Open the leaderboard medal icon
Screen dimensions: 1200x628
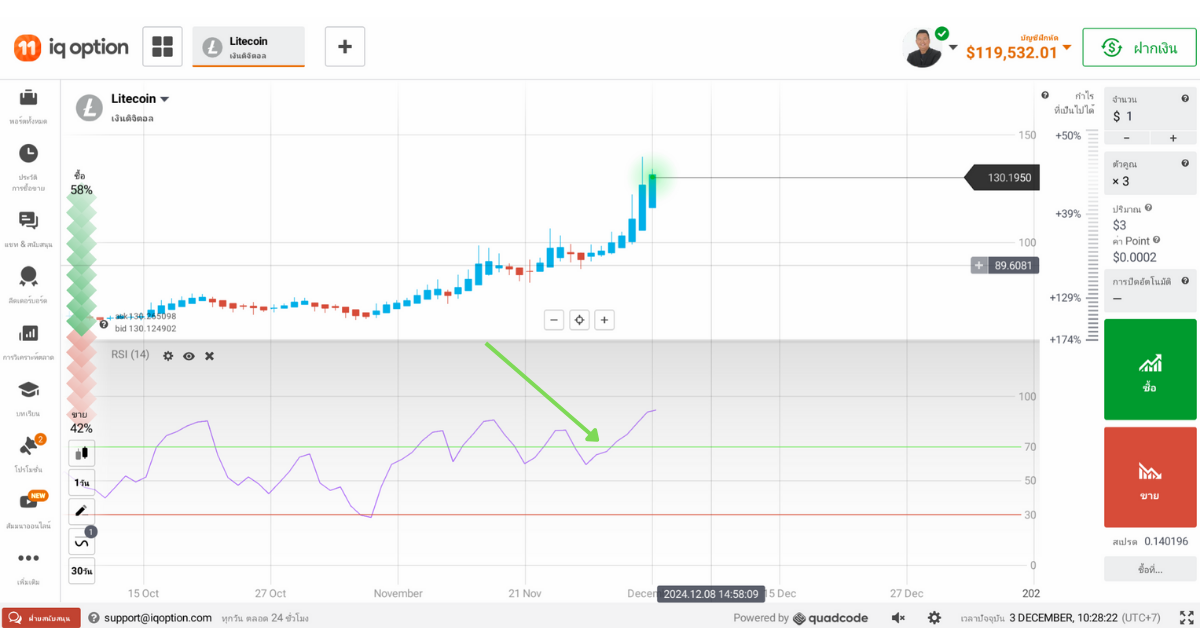pos(28,276)
